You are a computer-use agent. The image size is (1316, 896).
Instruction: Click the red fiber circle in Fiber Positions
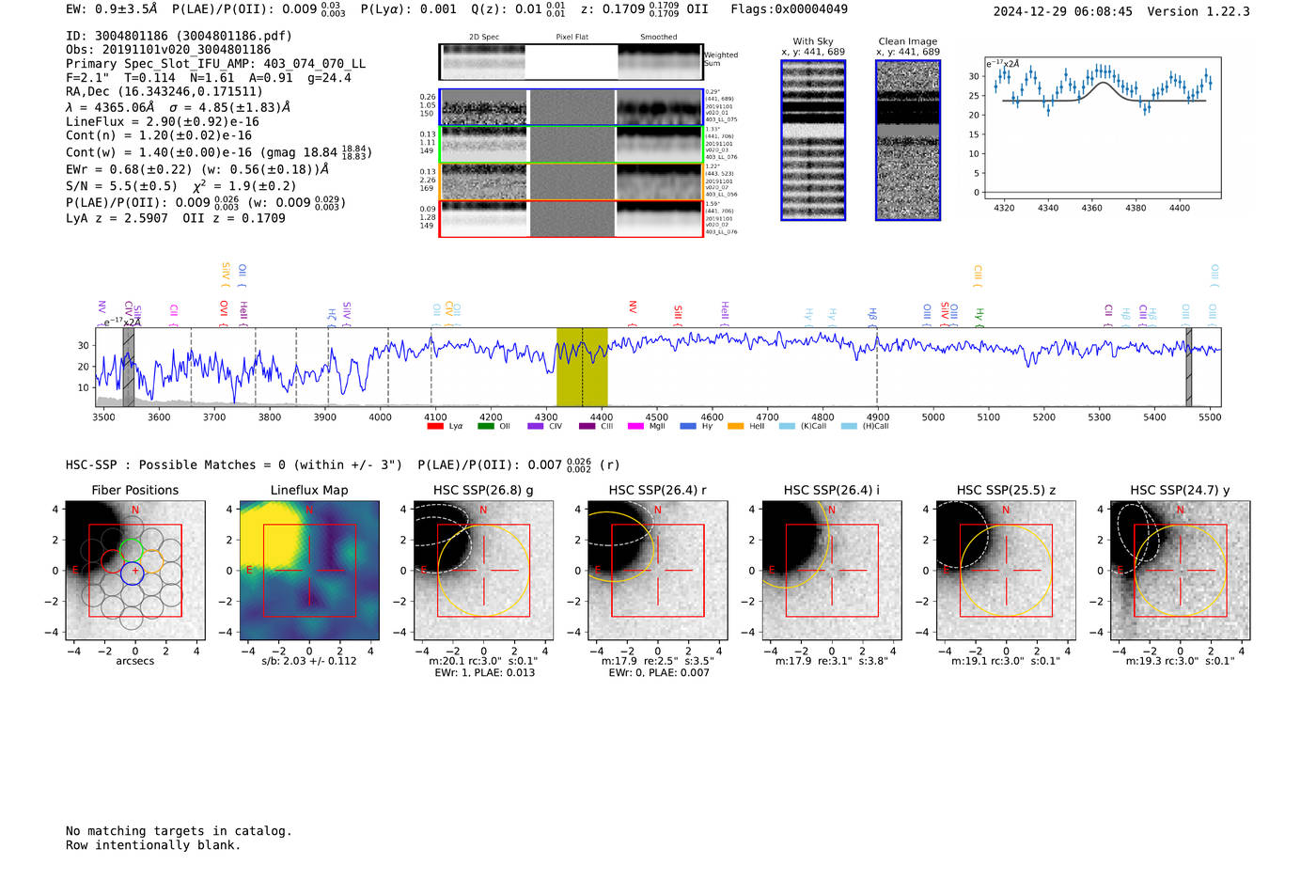point(112,560)
